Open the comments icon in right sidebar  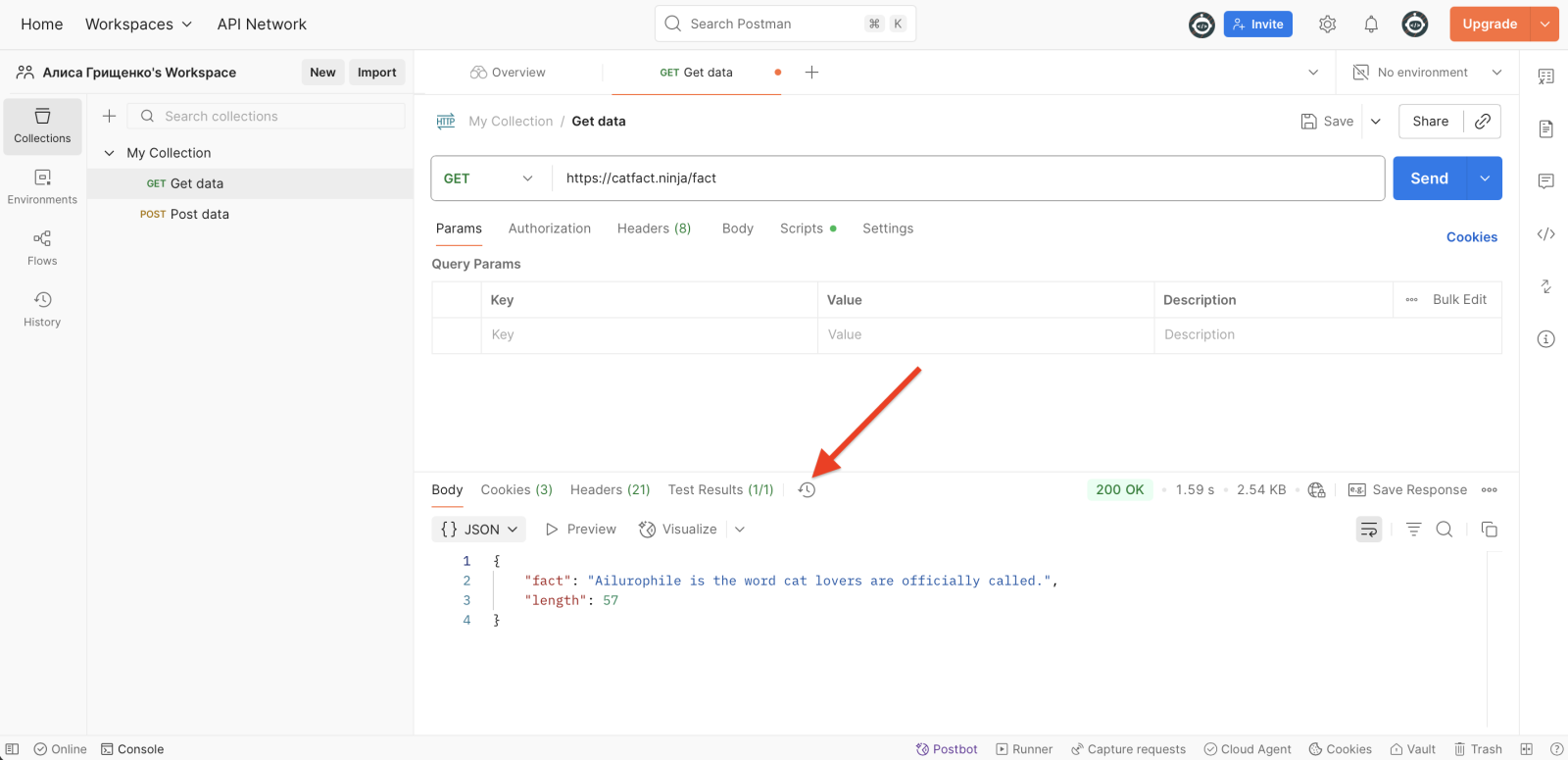[1546, 181]
